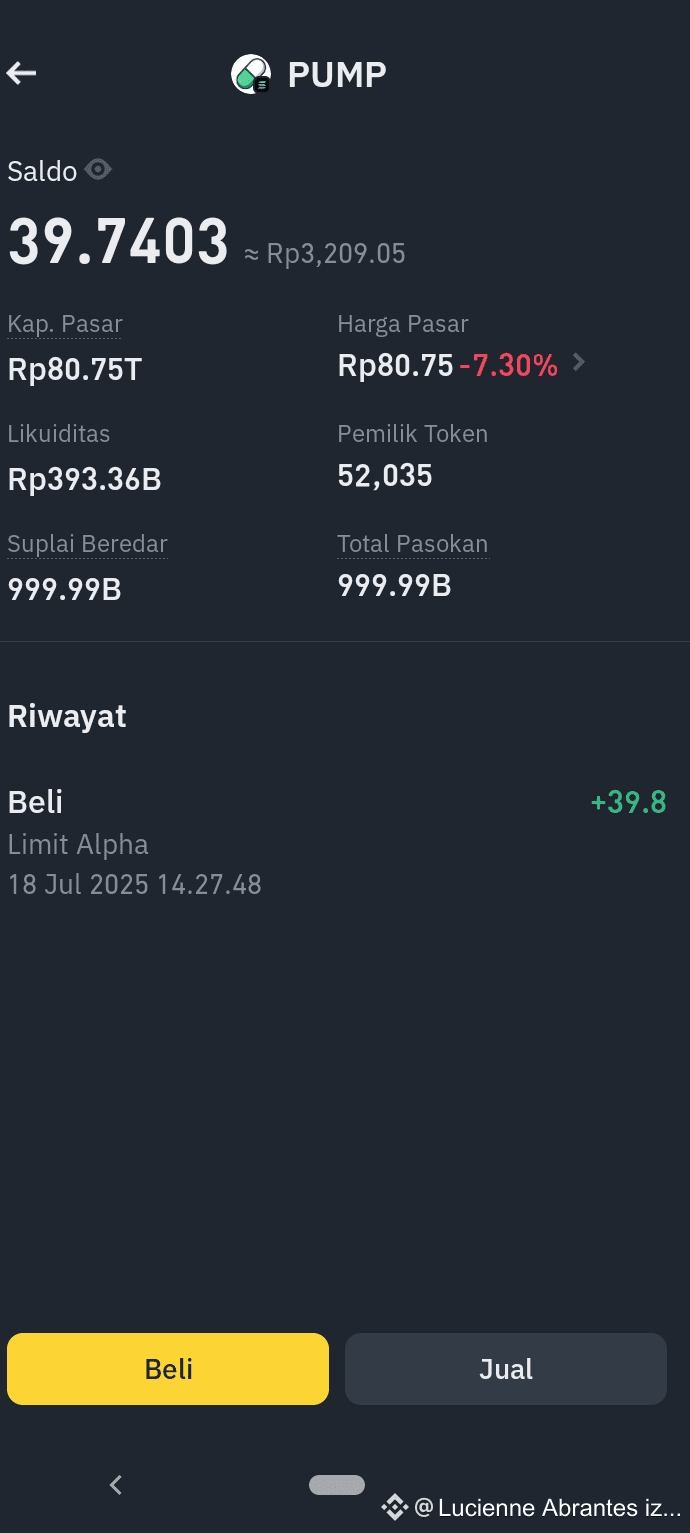690x1533 pixels.
Task: Open the Beli history entry
Action: (x=337, y=843)
